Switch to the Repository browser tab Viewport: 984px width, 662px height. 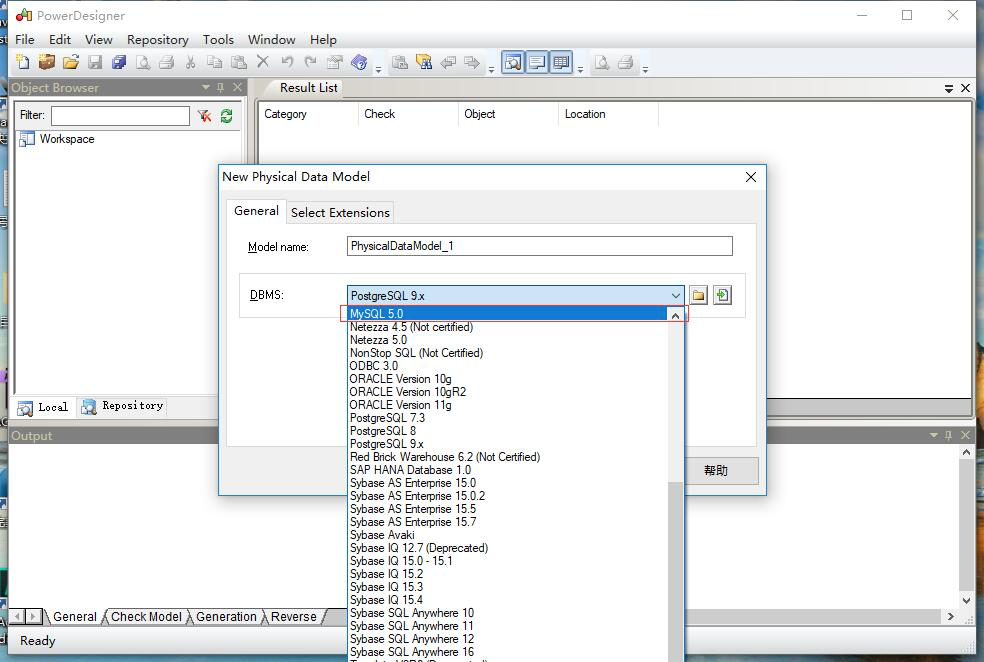[122, 406]
